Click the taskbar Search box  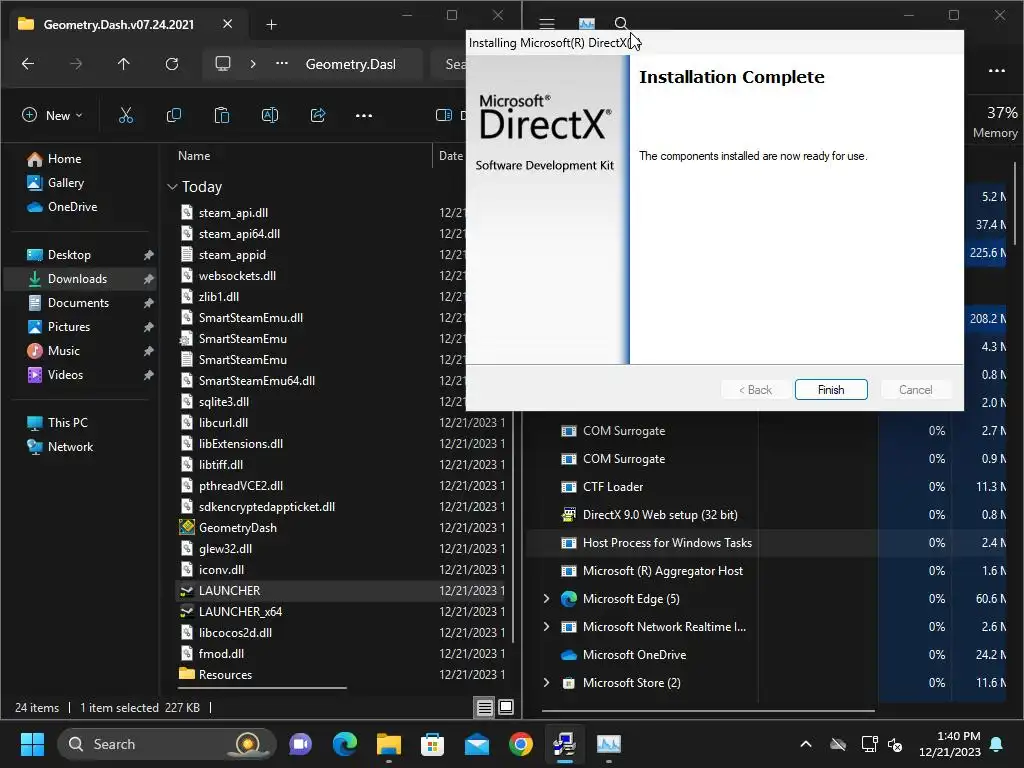167,744
